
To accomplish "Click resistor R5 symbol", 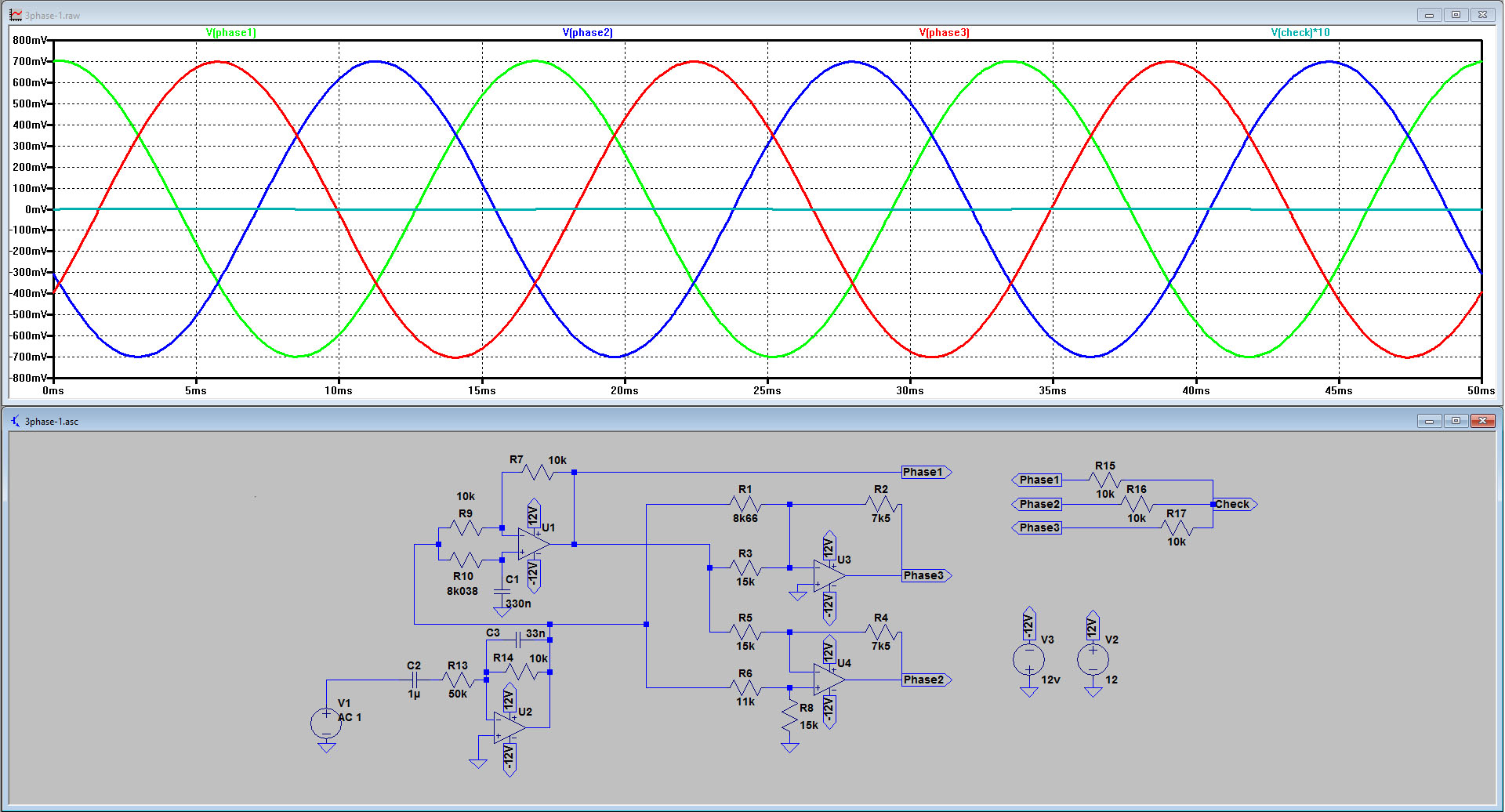I will click(x=745, y=632).
